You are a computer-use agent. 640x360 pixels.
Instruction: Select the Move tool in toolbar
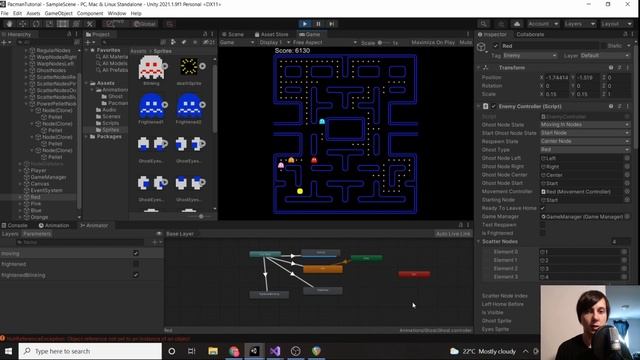click(x=22, y=24)
